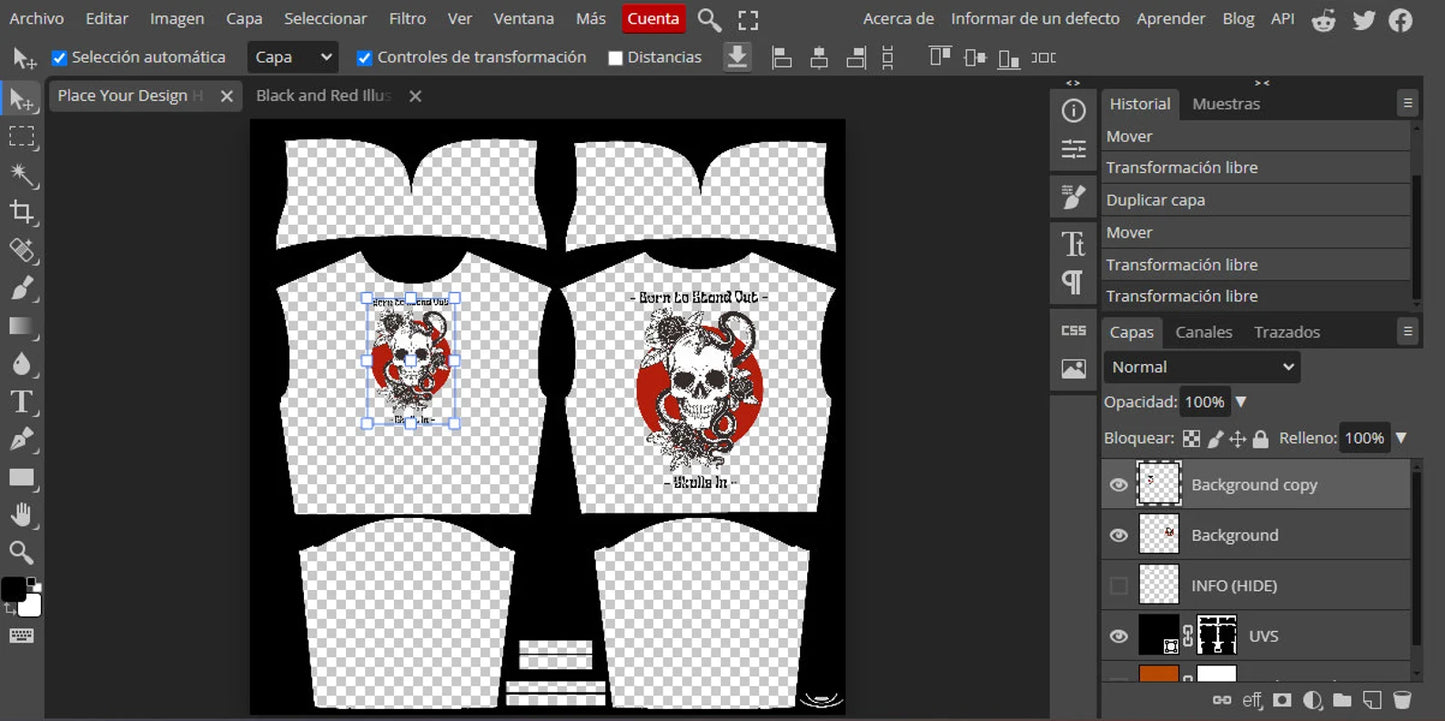Disable the Selección automática checkbox
Screen dimensions: 1445x721
pyautogui.click(x=59, y=58)
